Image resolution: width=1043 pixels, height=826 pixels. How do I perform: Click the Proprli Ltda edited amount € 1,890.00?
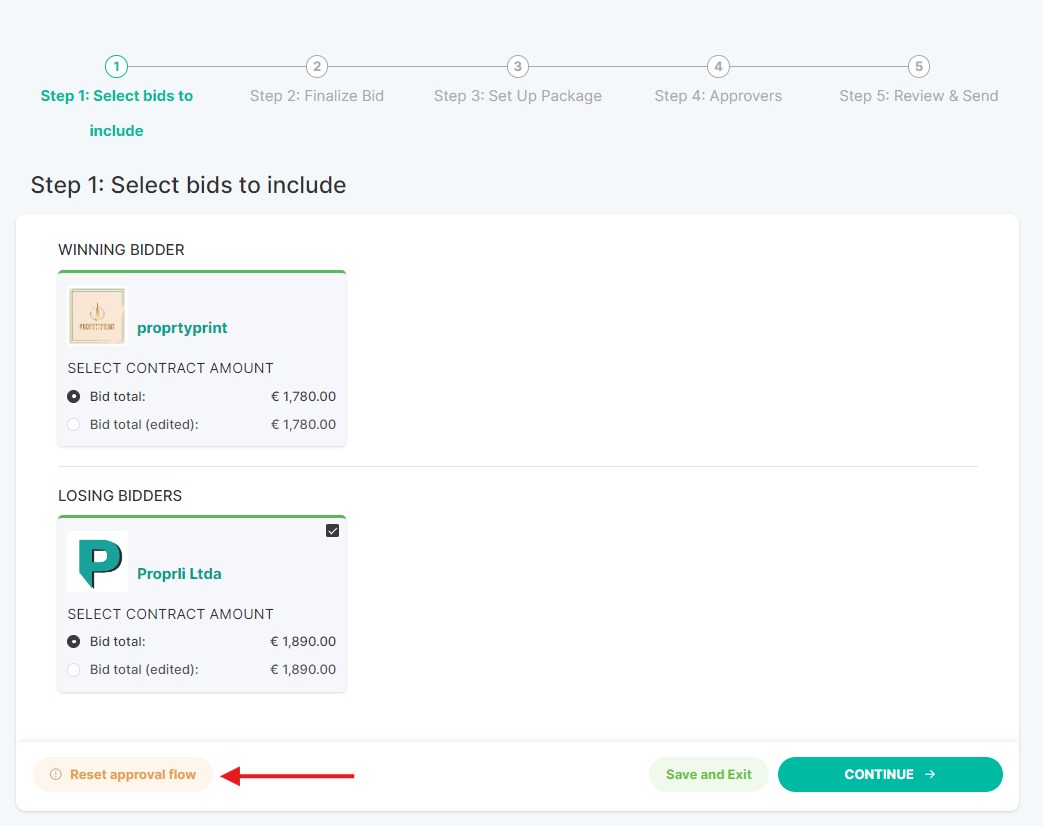[303, 670]
